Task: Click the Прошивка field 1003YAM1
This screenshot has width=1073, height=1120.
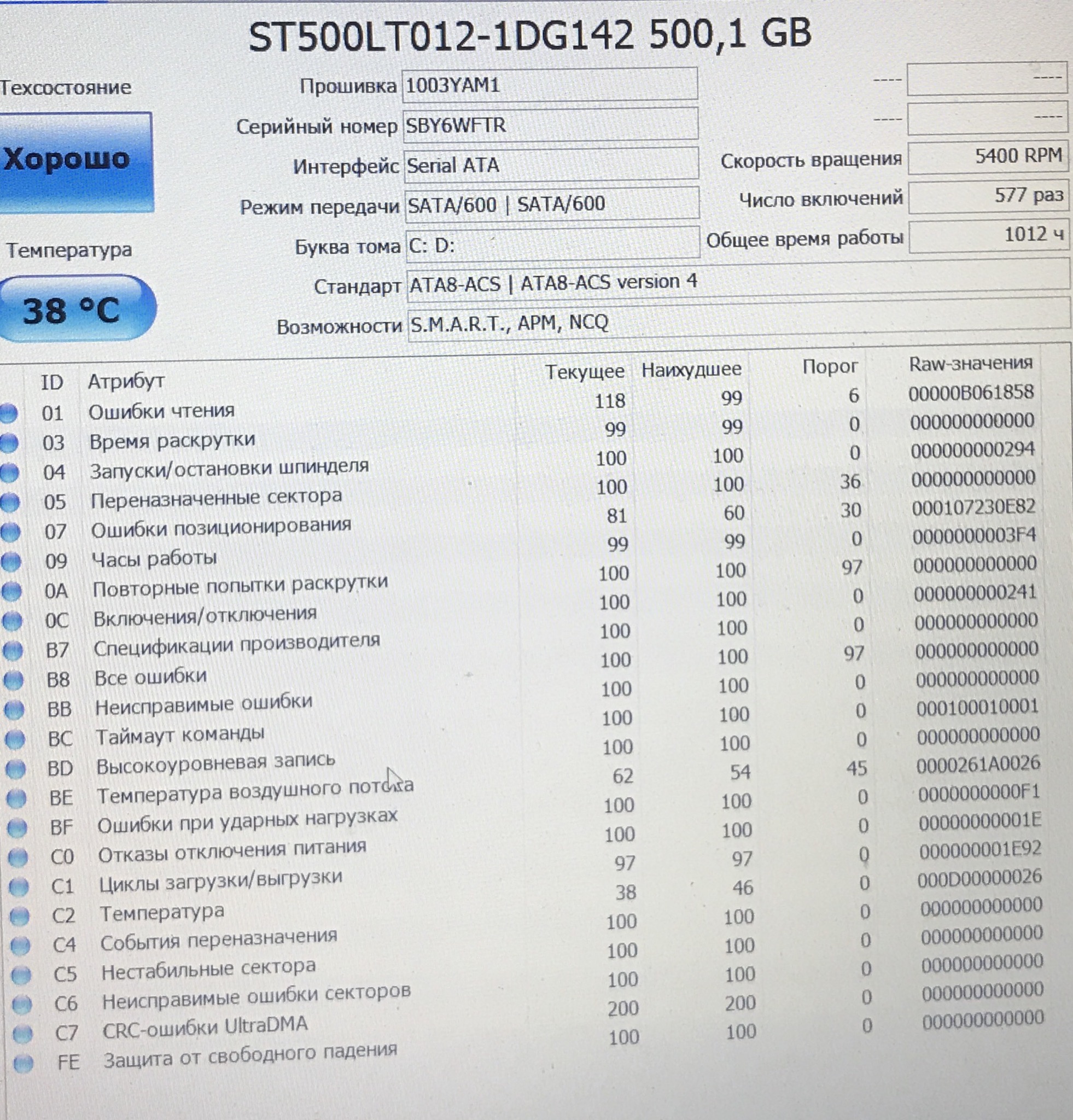Action: [x=550, y=85]
